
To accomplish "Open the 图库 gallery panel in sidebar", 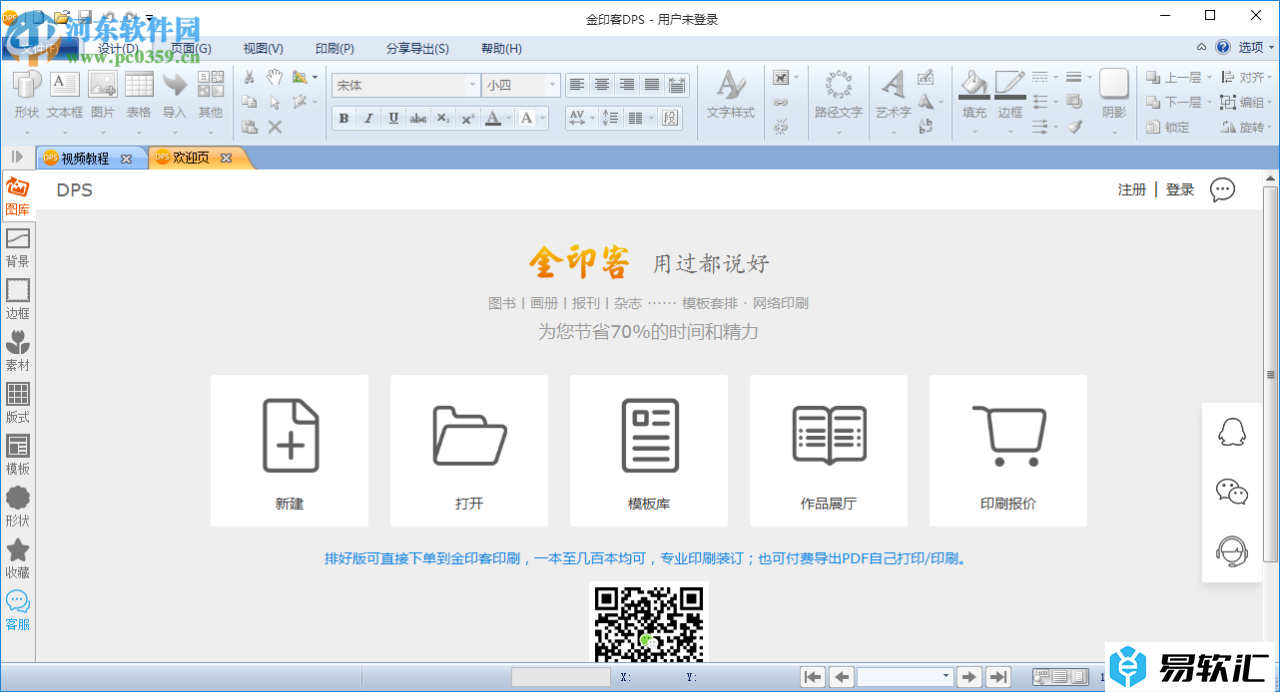I will coord(17,196).
